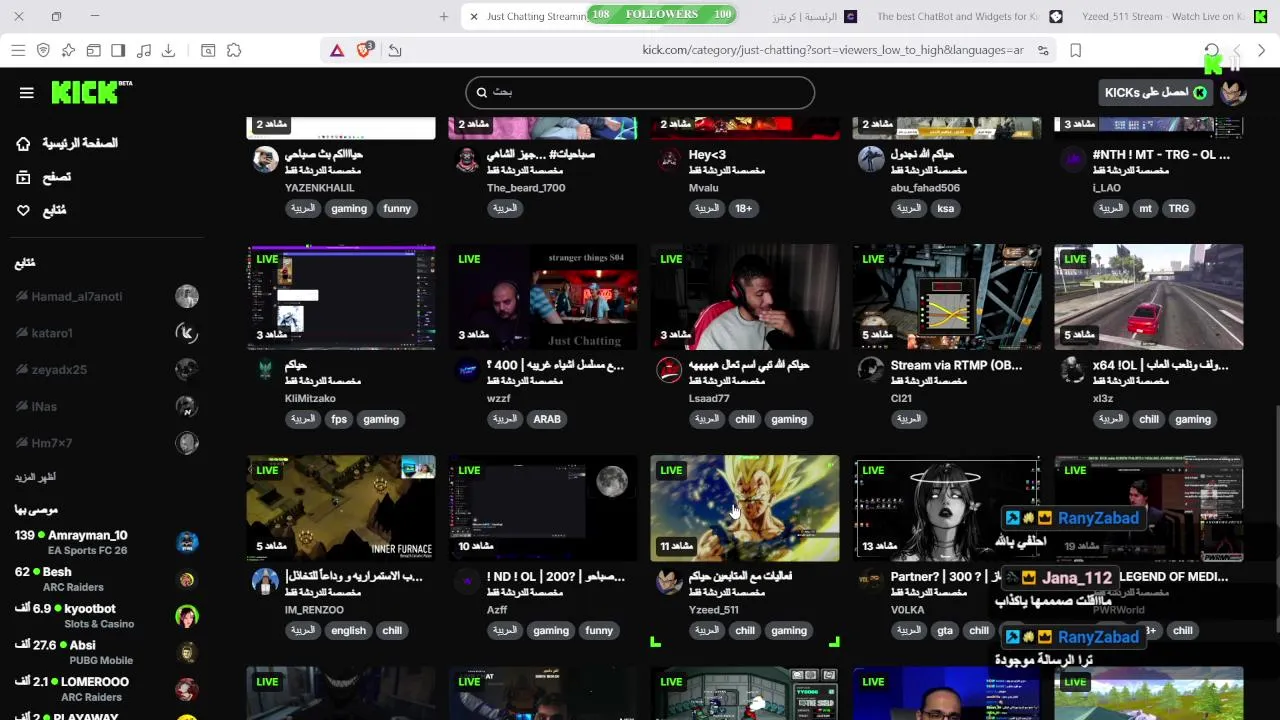Image resolution: width=1280 pixels, height=720 pixels.
Task: Open recommended channel Besh
Action: coord(106,579)
